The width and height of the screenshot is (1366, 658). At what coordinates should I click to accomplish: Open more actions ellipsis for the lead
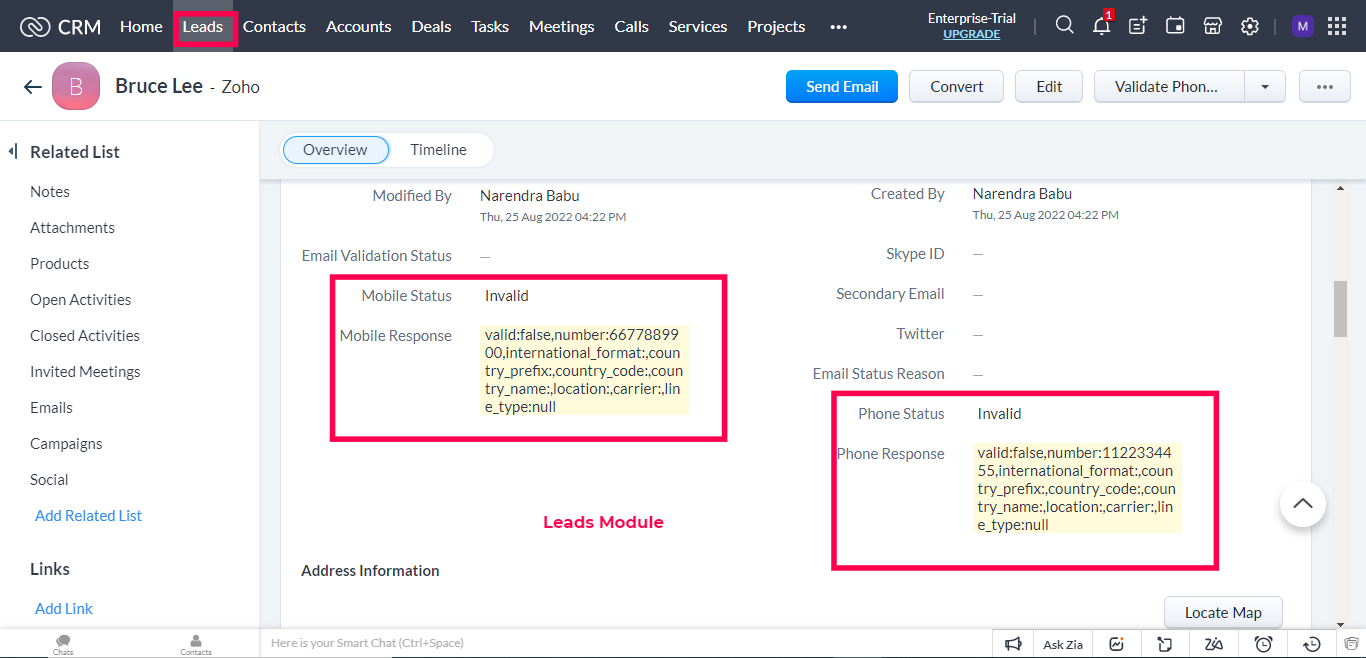point(1325,87)
